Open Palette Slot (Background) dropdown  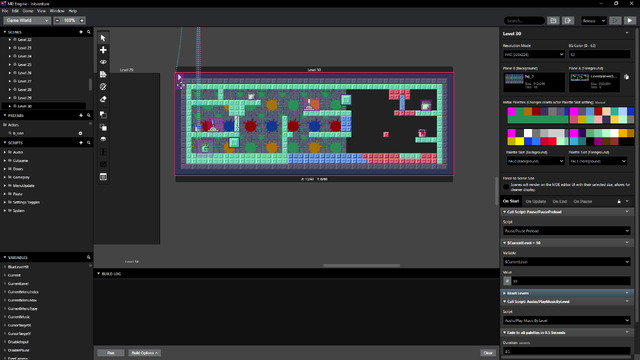click(x=536, y=161)
